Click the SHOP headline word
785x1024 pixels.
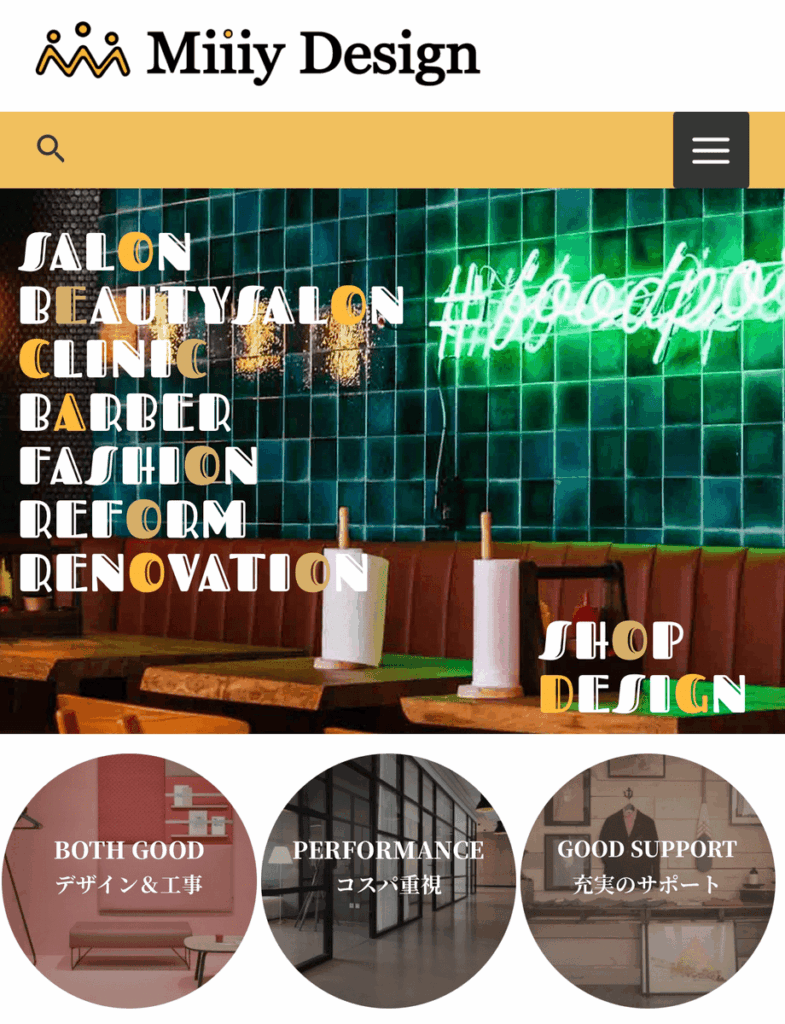tap(612, 640)
